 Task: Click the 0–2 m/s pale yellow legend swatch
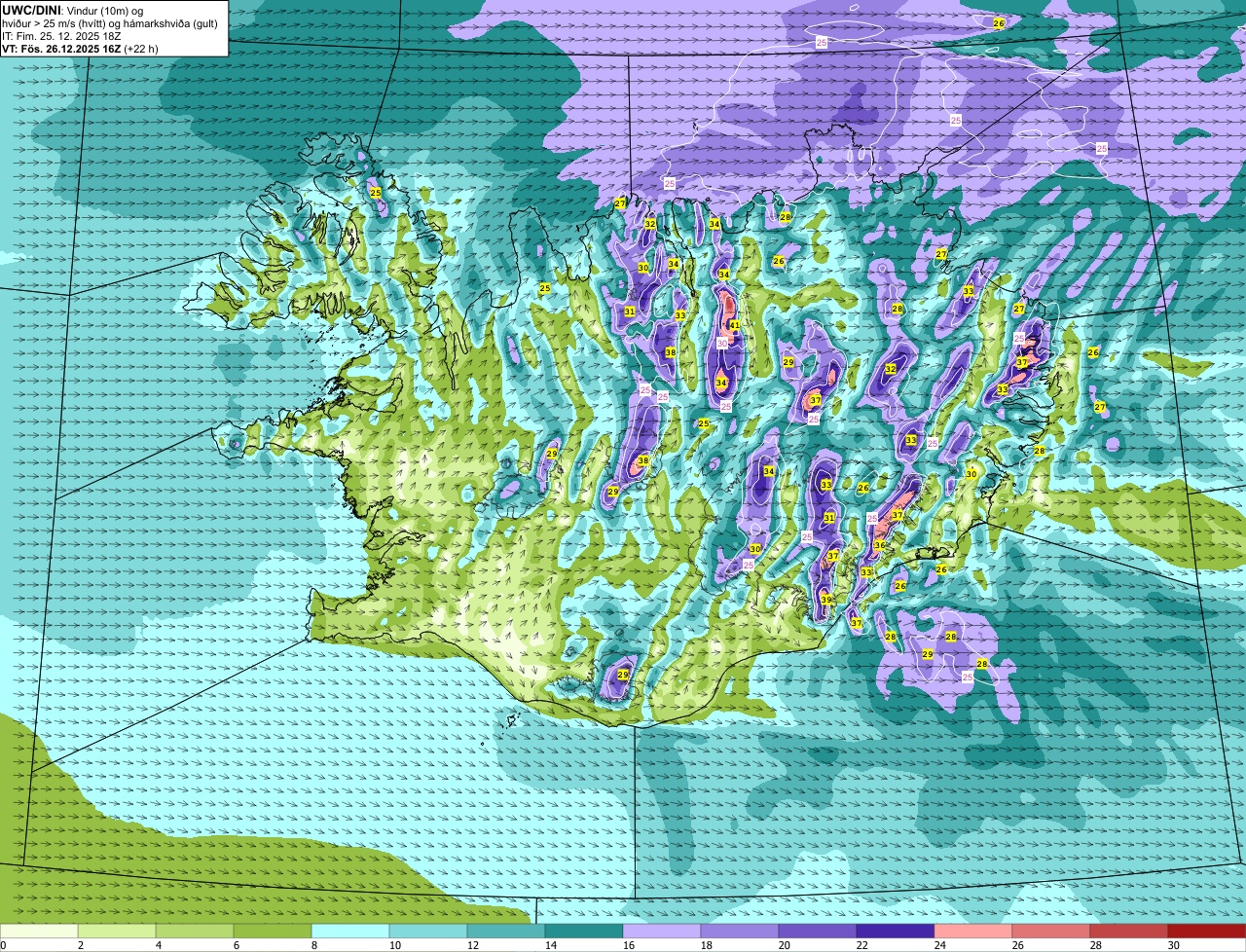[x=39, y=932]
